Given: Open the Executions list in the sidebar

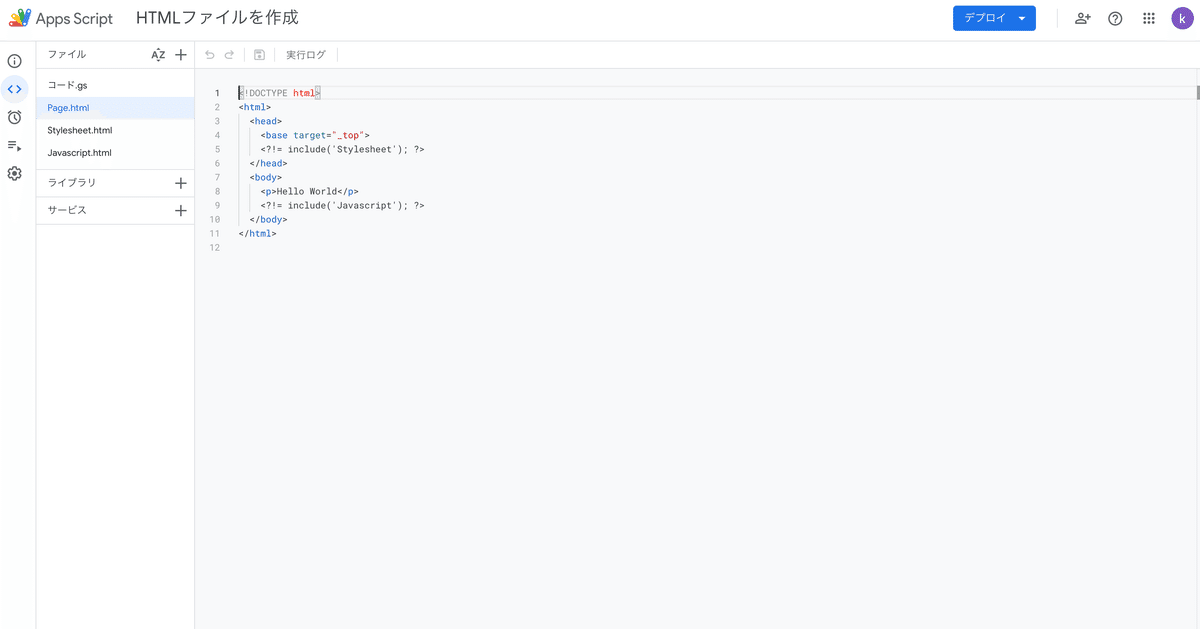Looking at the screenshot, I should (x=14, y=145).
